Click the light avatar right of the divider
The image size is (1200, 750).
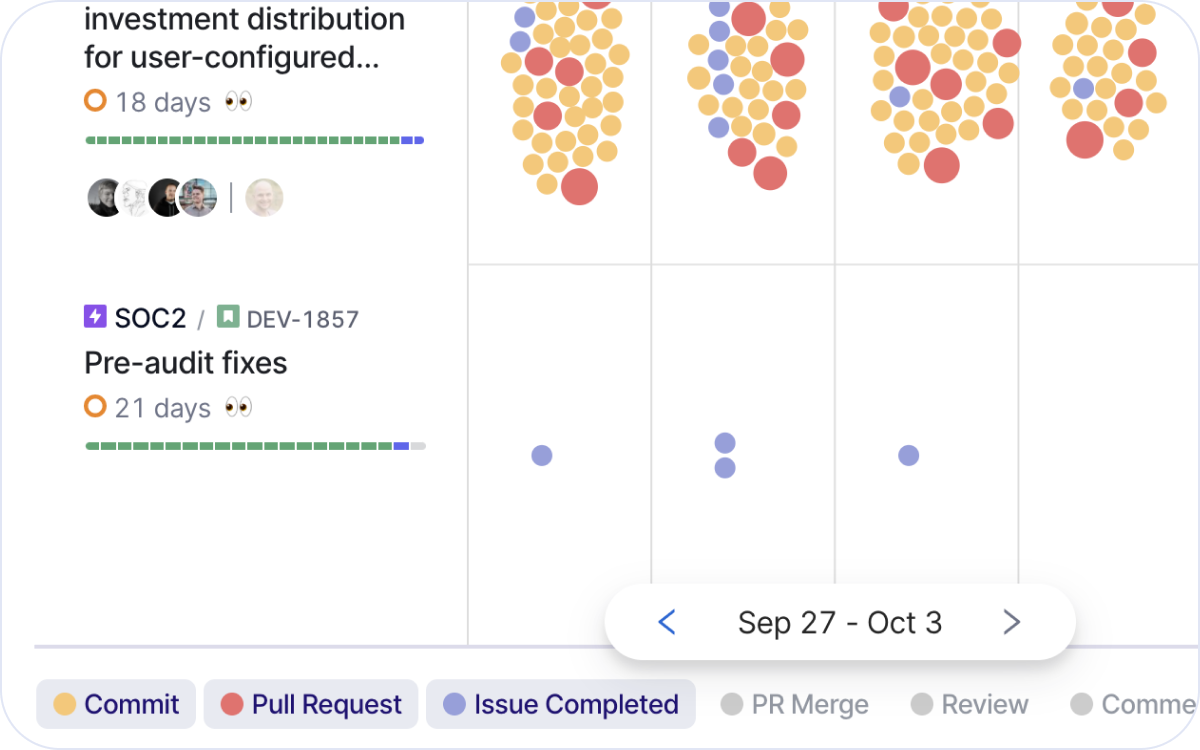pyautogui.click(x=265, y=198)
